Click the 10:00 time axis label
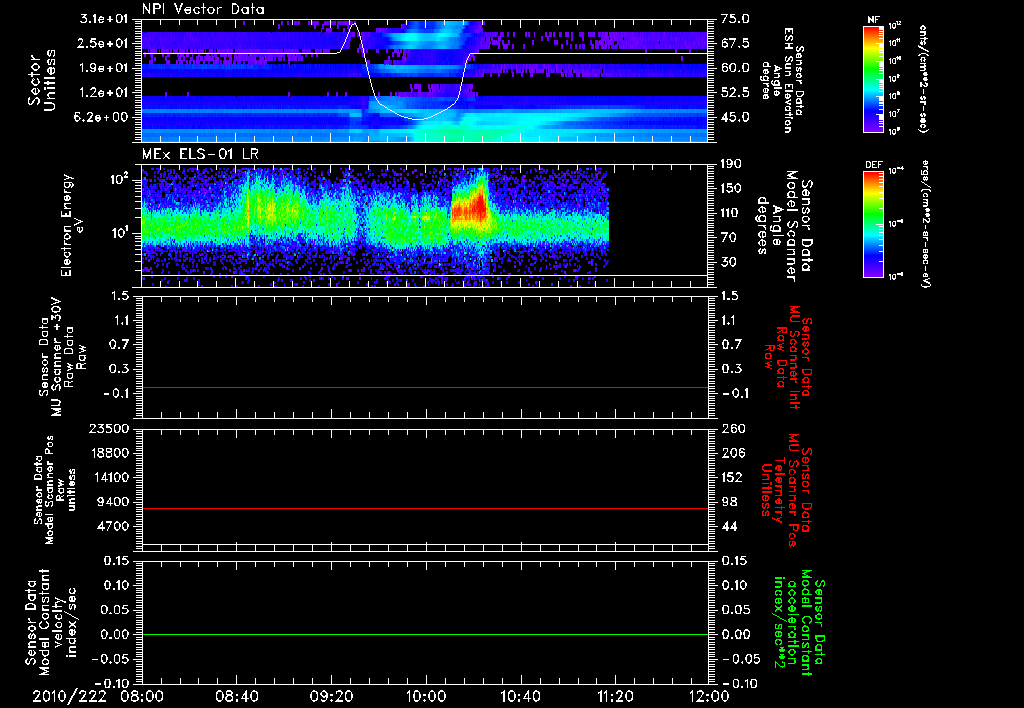The height and width of the screenshot is (708, 1024). (426, 697)
